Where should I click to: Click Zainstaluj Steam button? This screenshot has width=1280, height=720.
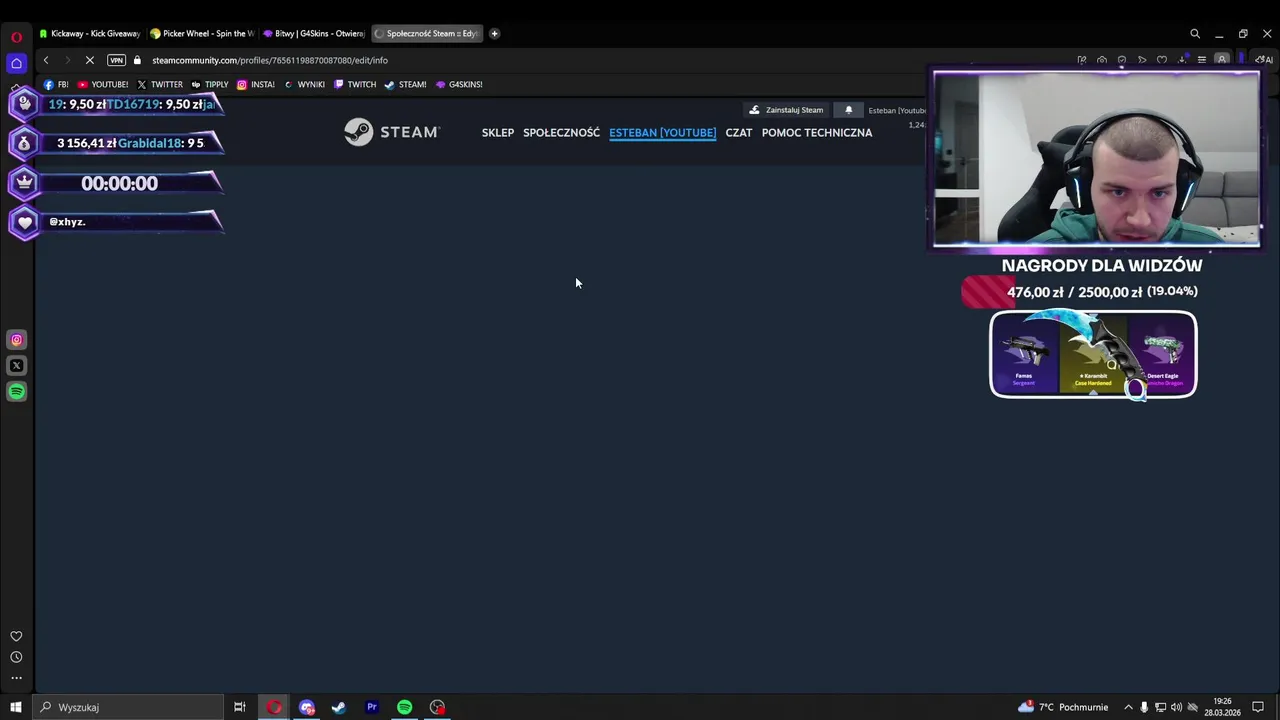(x=787, y=110)
